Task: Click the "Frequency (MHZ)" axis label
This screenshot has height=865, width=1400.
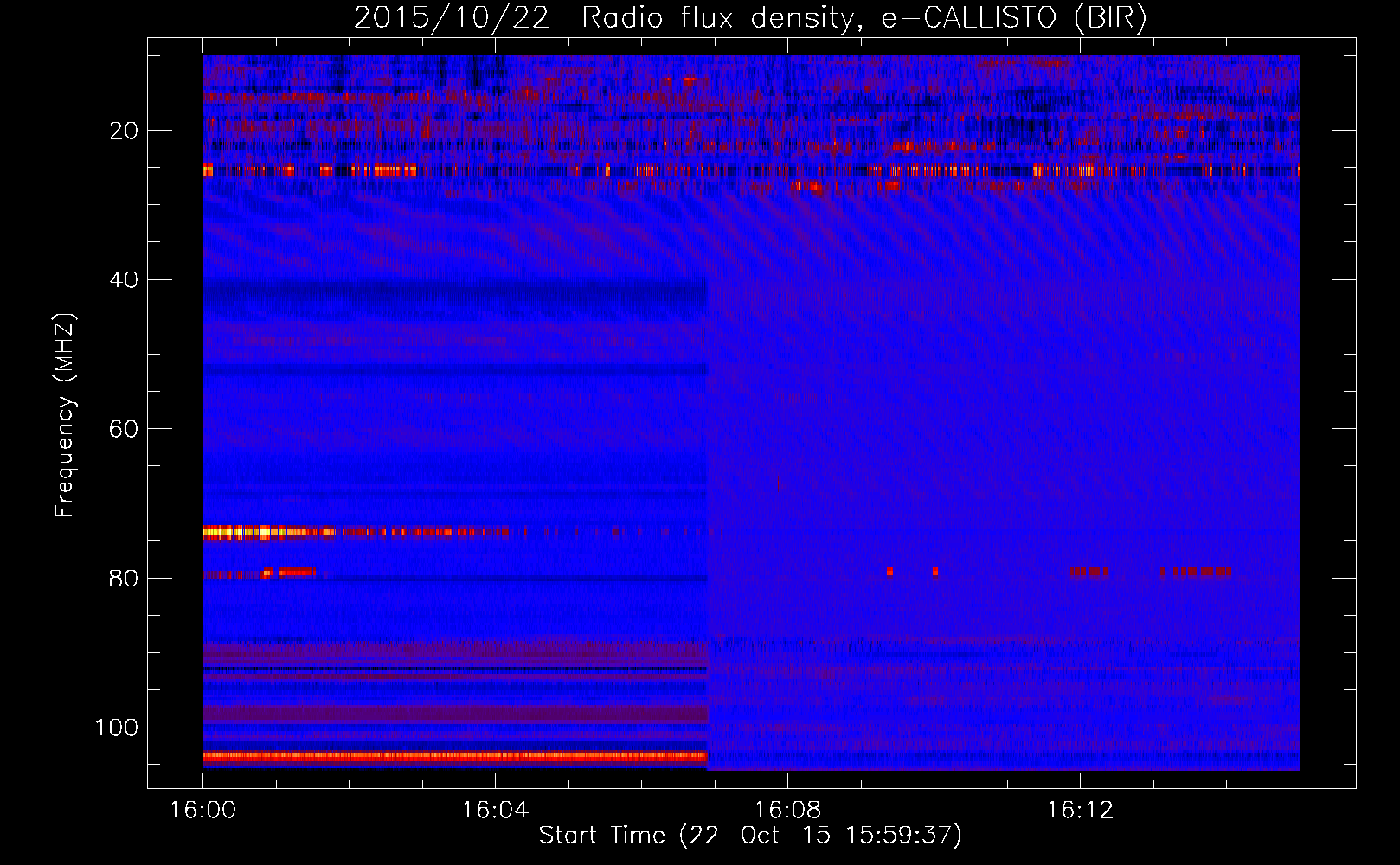Action: (x=65, y=415)
